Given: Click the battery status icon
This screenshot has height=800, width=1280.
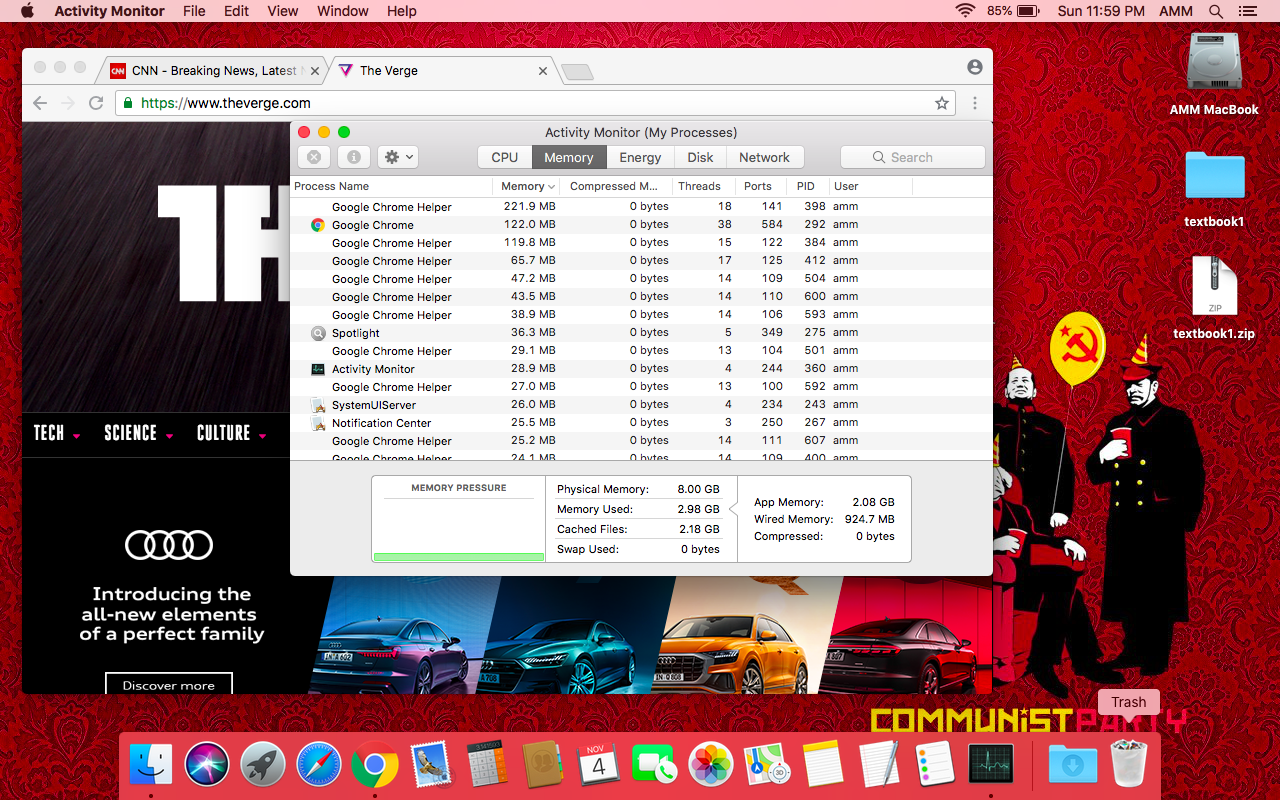Looking at the screenshot, I should click(x=1028, y=11).
